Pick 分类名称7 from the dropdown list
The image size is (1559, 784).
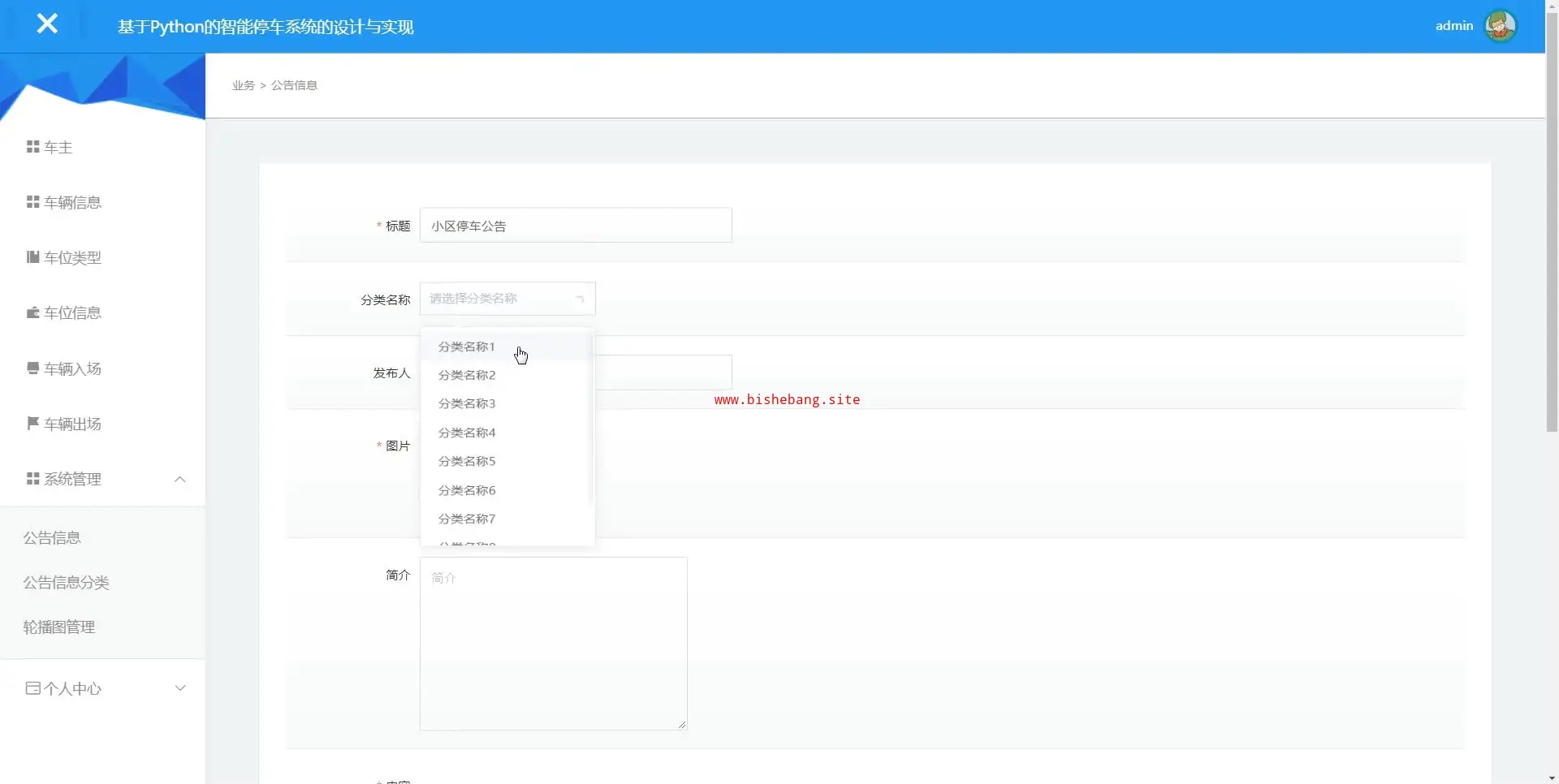click(467, 519)
